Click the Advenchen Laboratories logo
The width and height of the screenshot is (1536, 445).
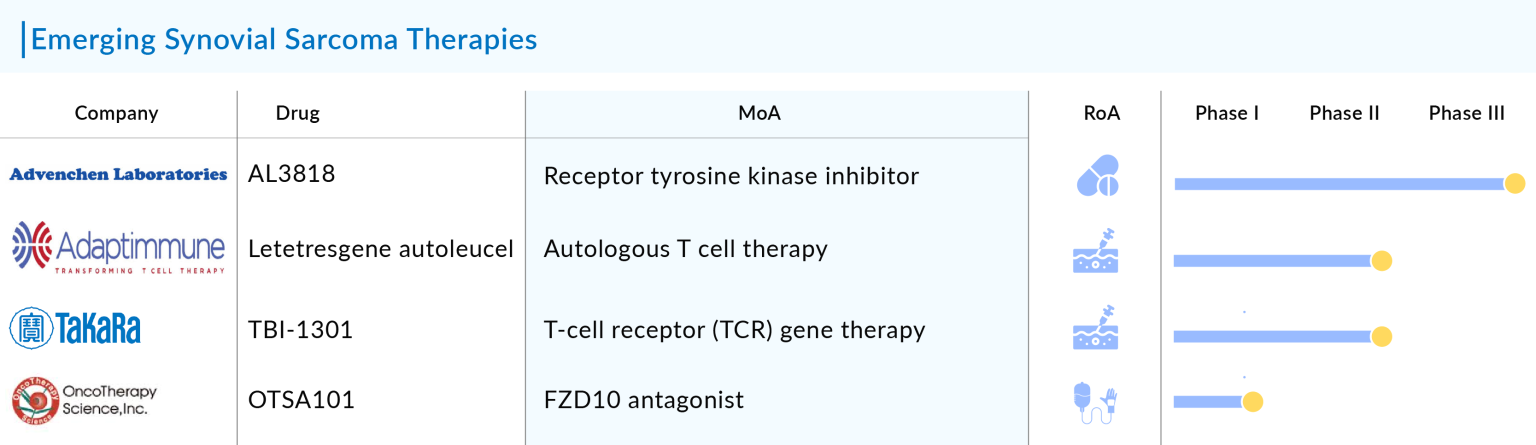[x=118, y=175]
